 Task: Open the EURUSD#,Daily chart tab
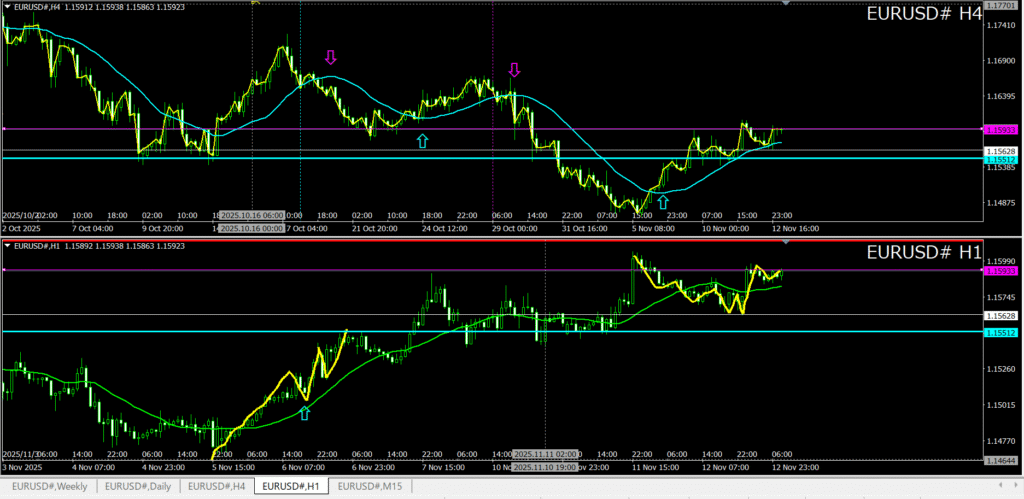click(141, 486)
